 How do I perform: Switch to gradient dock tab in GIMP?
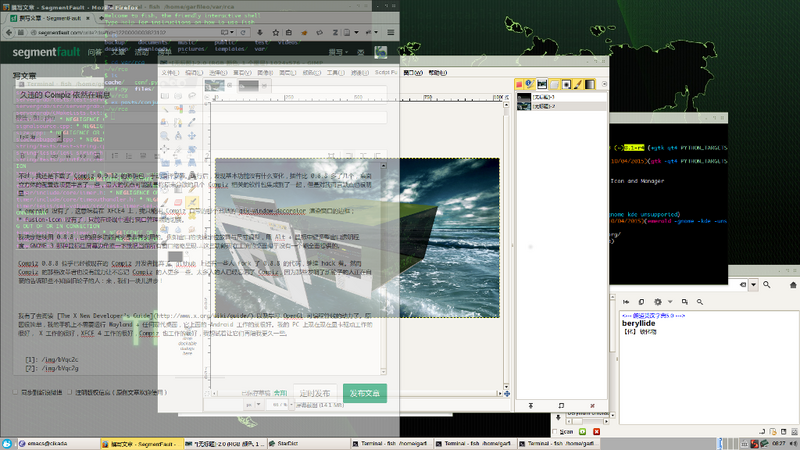pyautogui.click(x=590, y=84)
